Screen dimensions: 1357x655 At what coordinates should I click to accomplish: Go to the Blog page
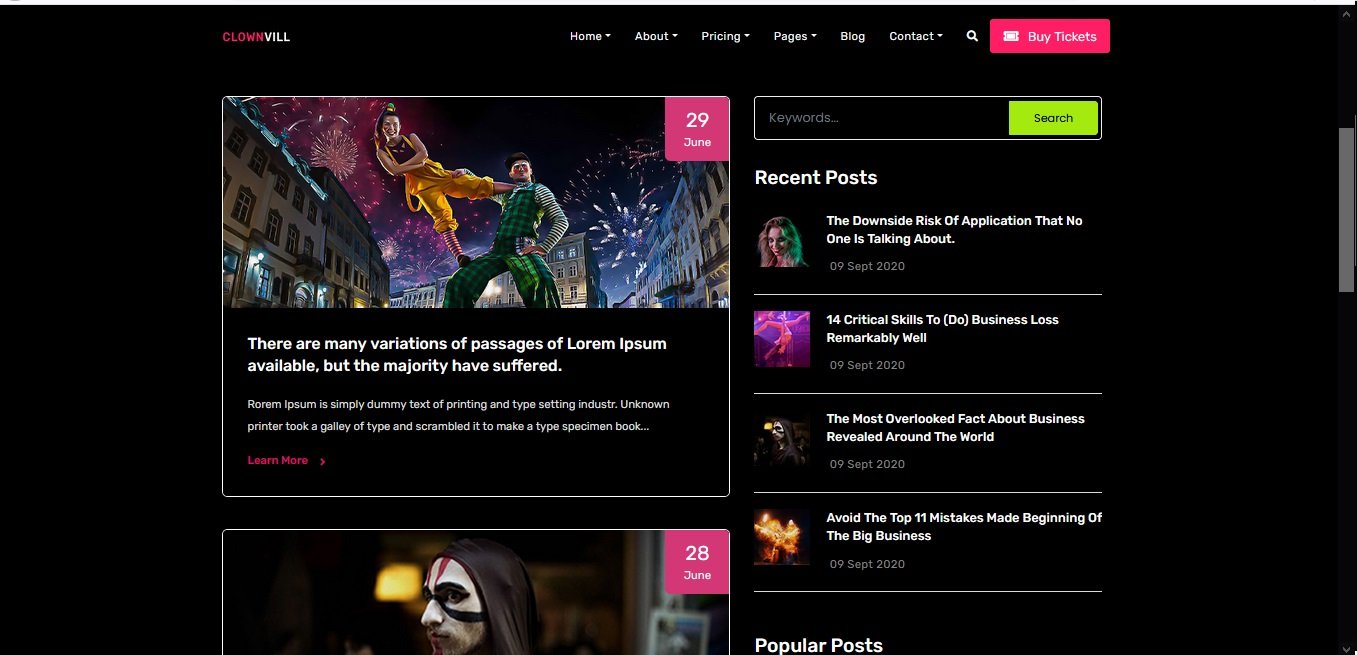[853, 36]
